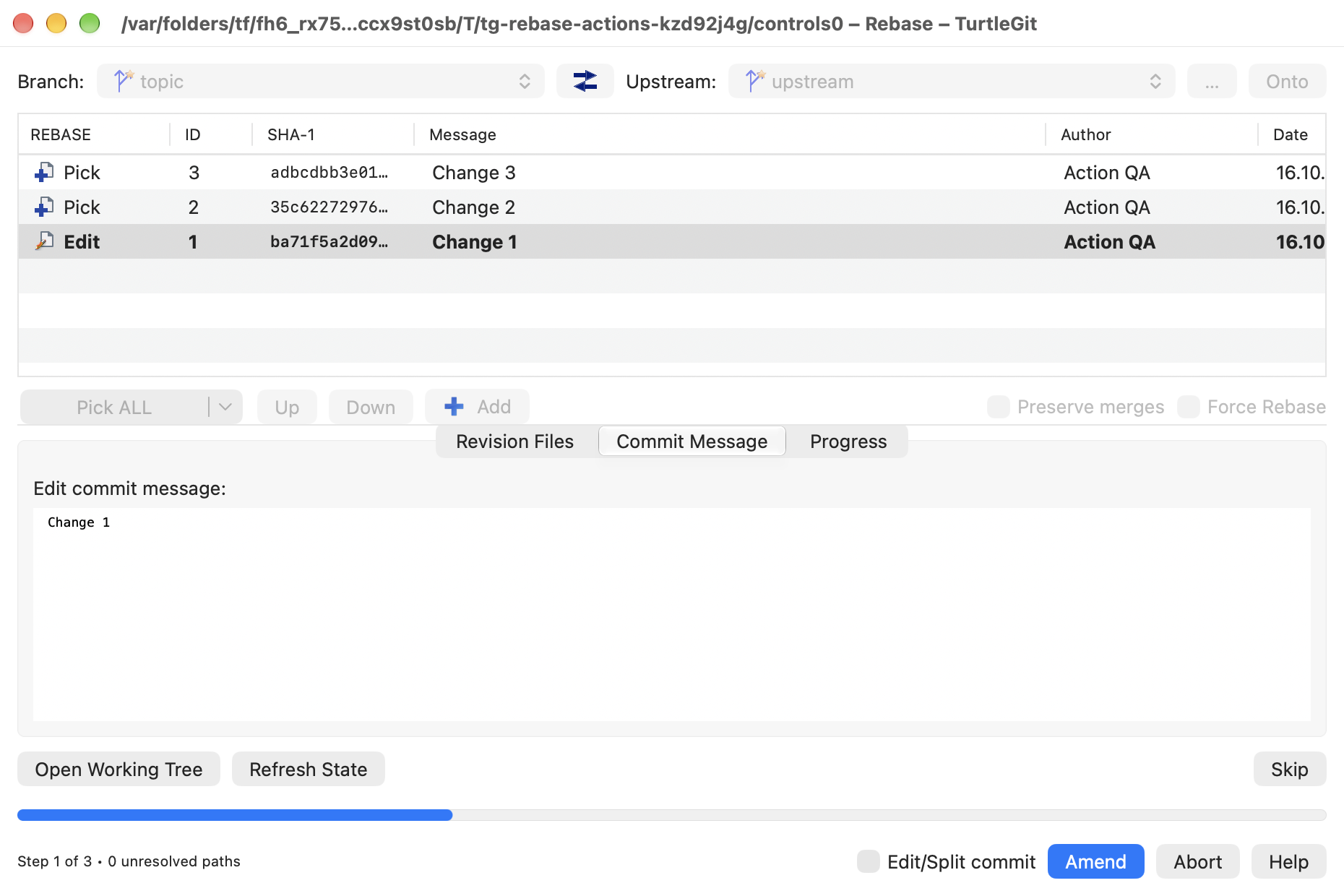Click the swap branch and upstream icon
The width and height of the screenshot is (1344, 896).
585,81
